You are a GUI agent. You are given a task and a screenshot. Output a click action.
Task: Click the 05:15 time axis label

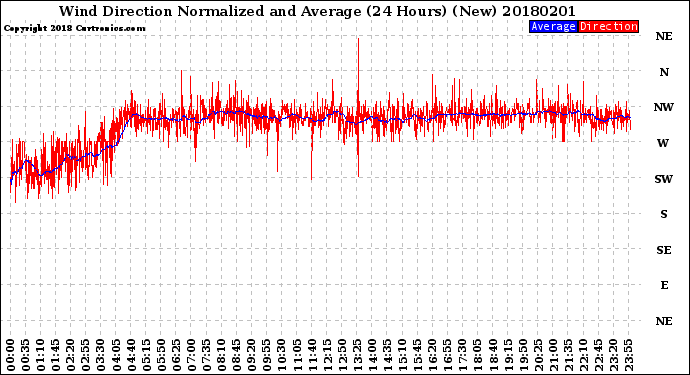[146, 355]
